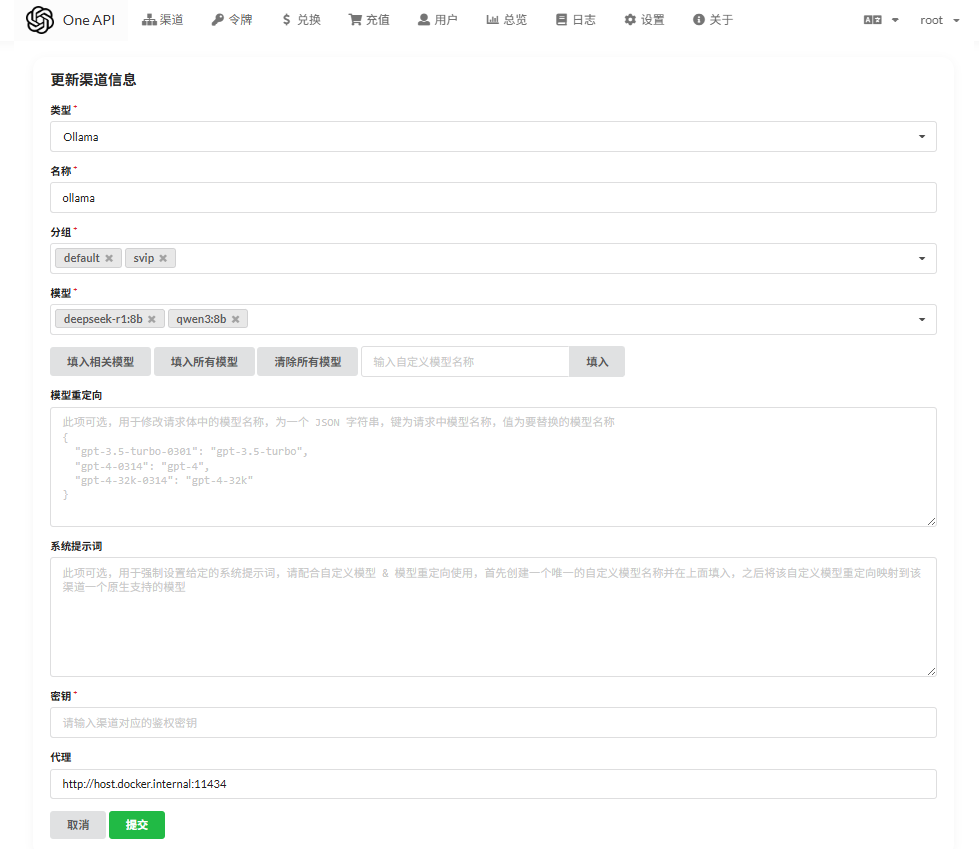Open the 用户 users page
Image resolution: width=979 pixels, height=849 pixels.
[x=438, y=20]
